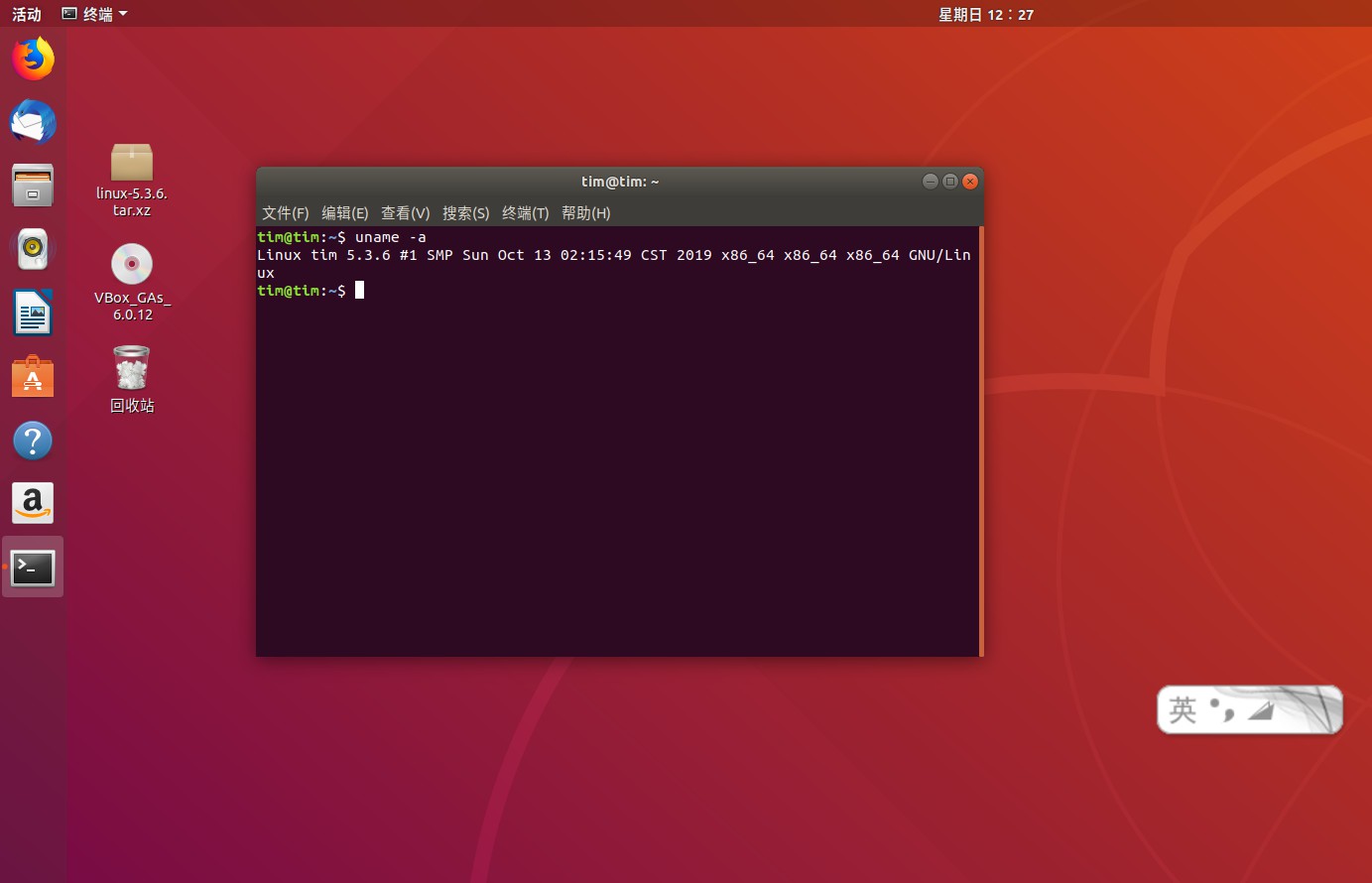
Task: Open Firefox from the dock
Action: tap(33, 59)
